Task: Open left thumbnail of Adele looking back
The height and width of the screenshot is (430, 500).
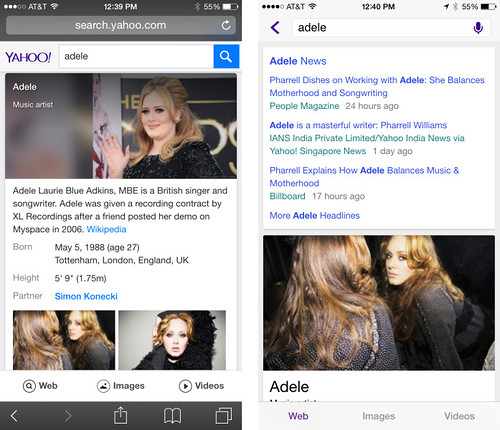Action: point(64,340)
